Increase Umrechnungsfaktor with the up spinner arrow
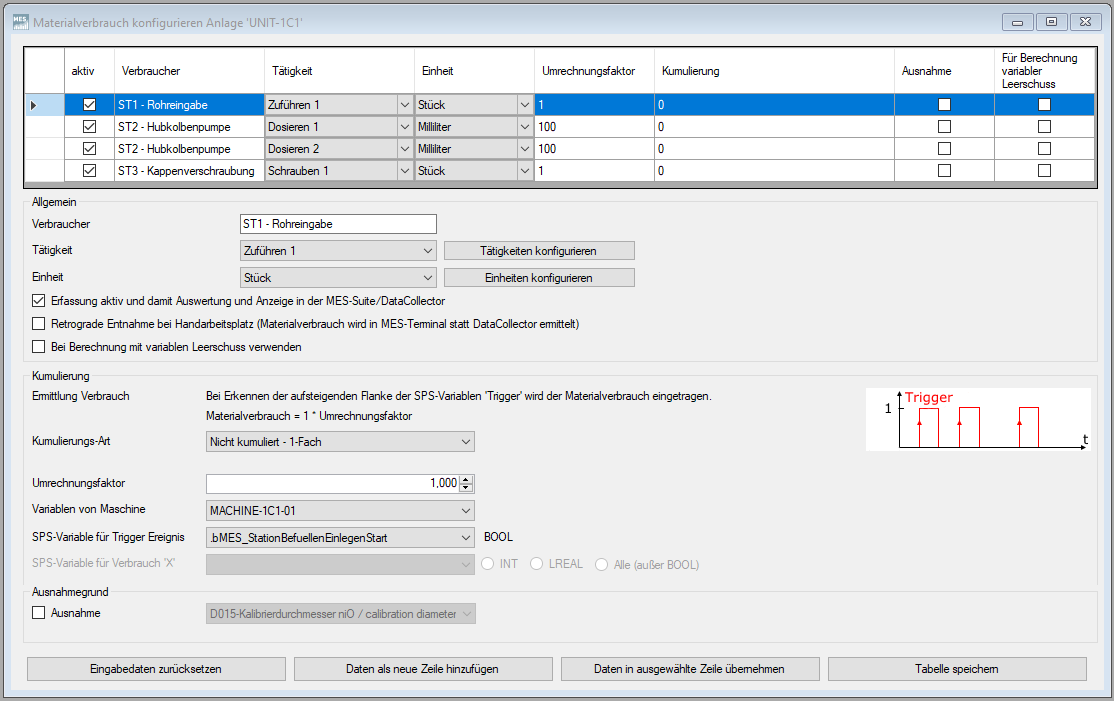The width and height of the screenshot is (1114, 701). click(x=466, y=479)
